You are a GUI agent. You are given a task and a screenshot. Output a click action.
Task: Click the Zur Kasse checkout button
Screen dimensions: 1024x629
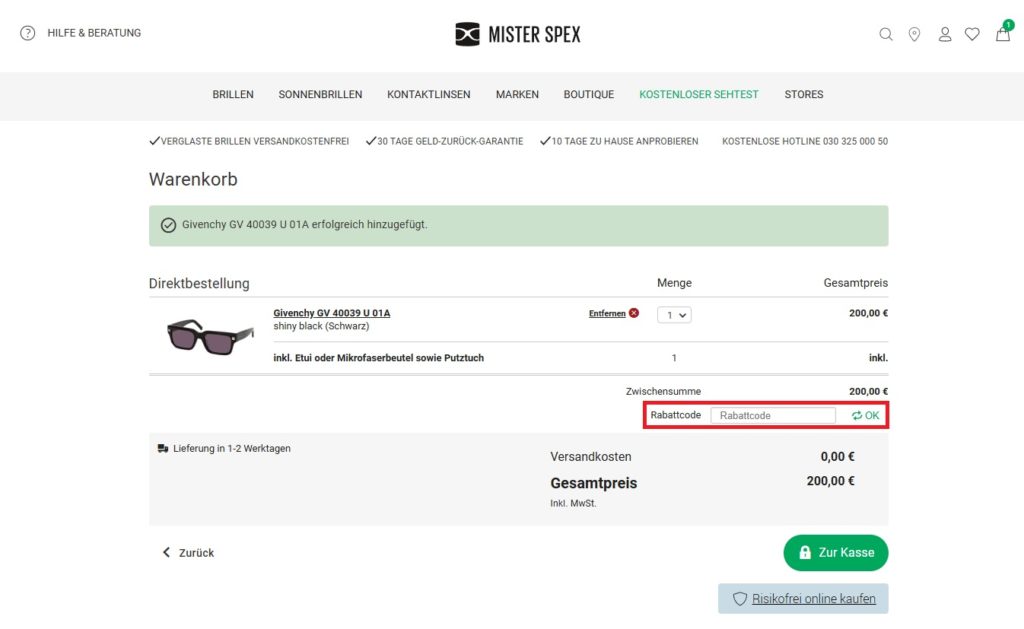tap(835, 552)
